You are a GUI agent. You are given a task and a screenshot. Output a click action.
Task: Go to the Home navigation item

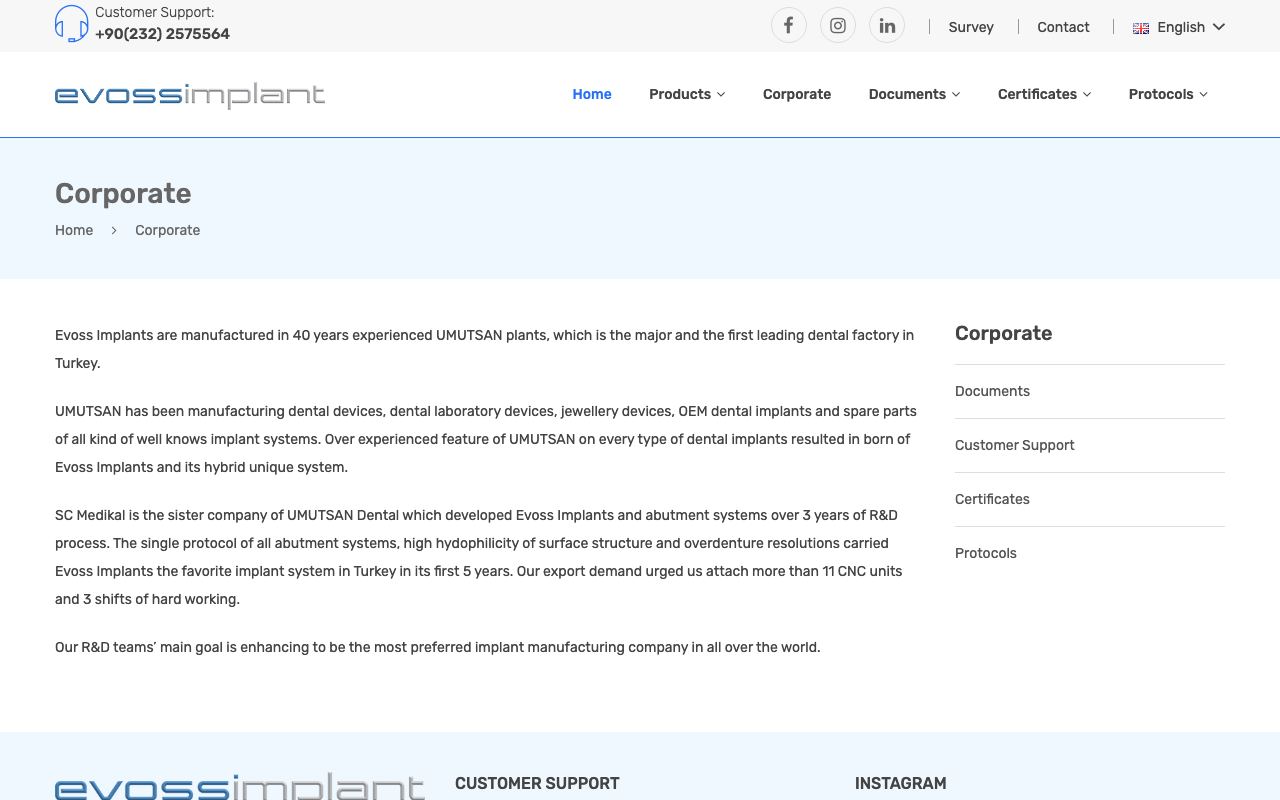click(x=592, y=94)
